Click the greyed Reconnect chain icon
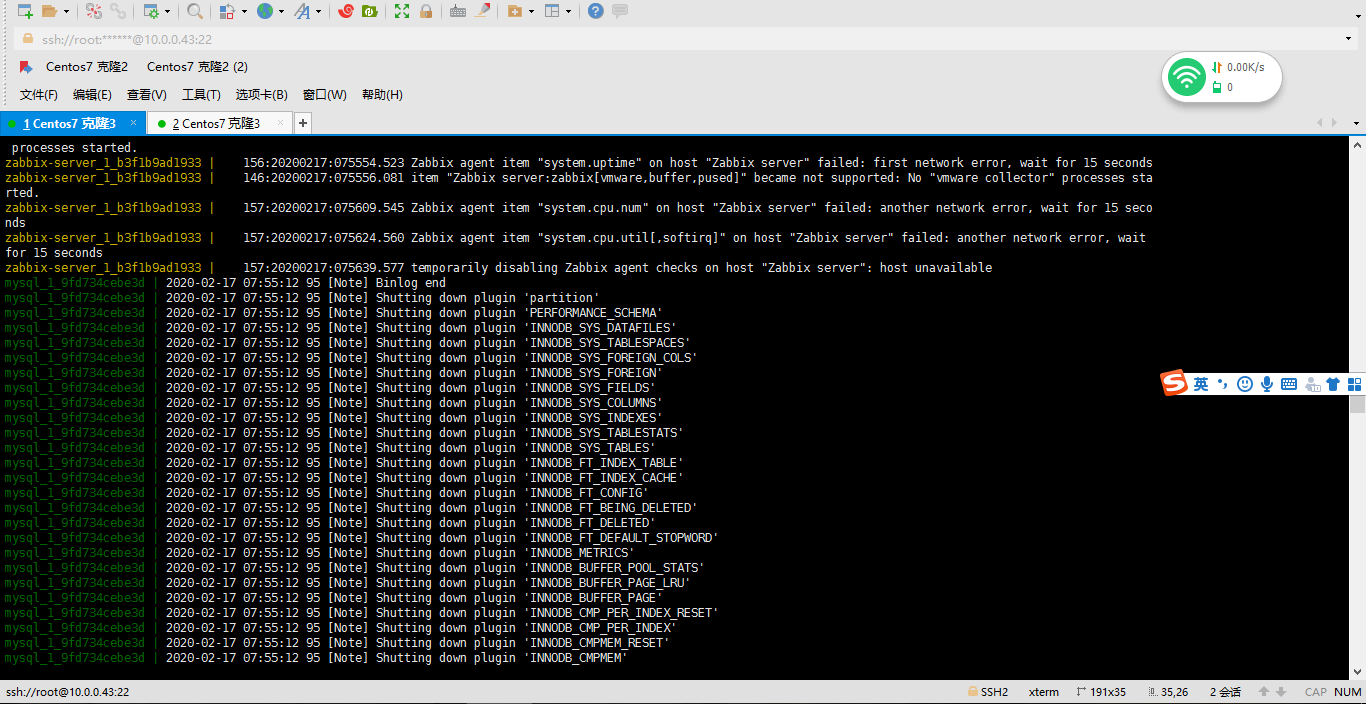The width and height of the screenshot is (1366, 704). point(118,11)
